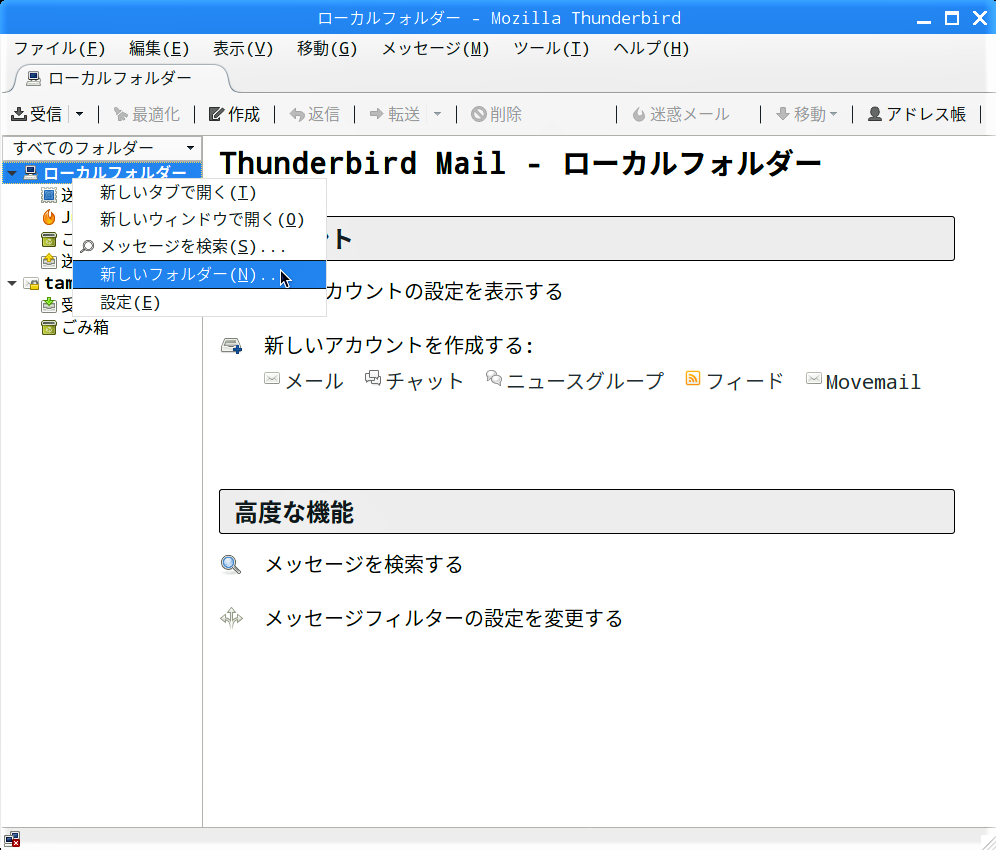Collapse the tam account tree node

click(x=12, y=283)
